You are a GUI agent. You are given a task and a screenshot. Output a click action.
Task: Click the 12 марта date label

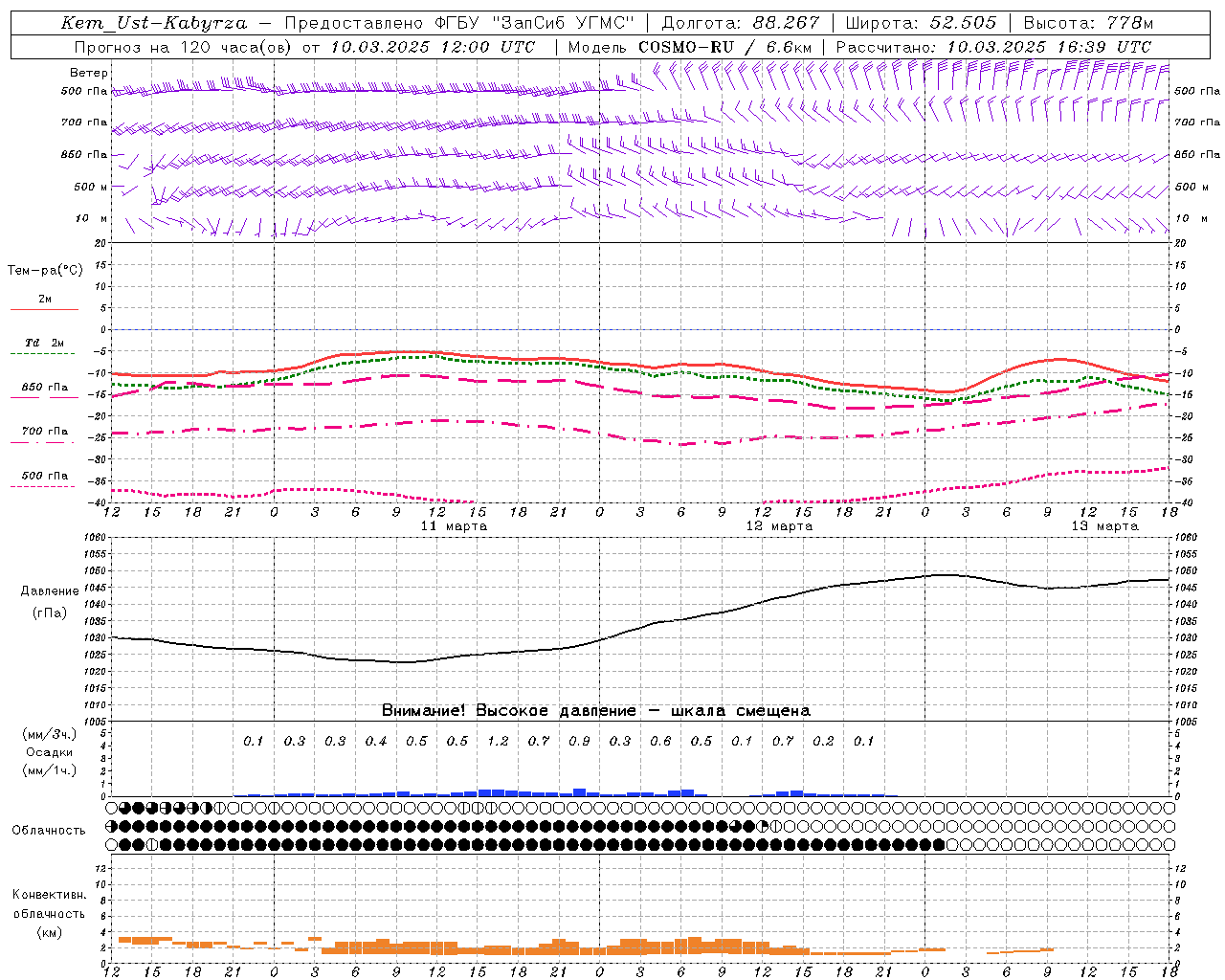tap(779, 526)
